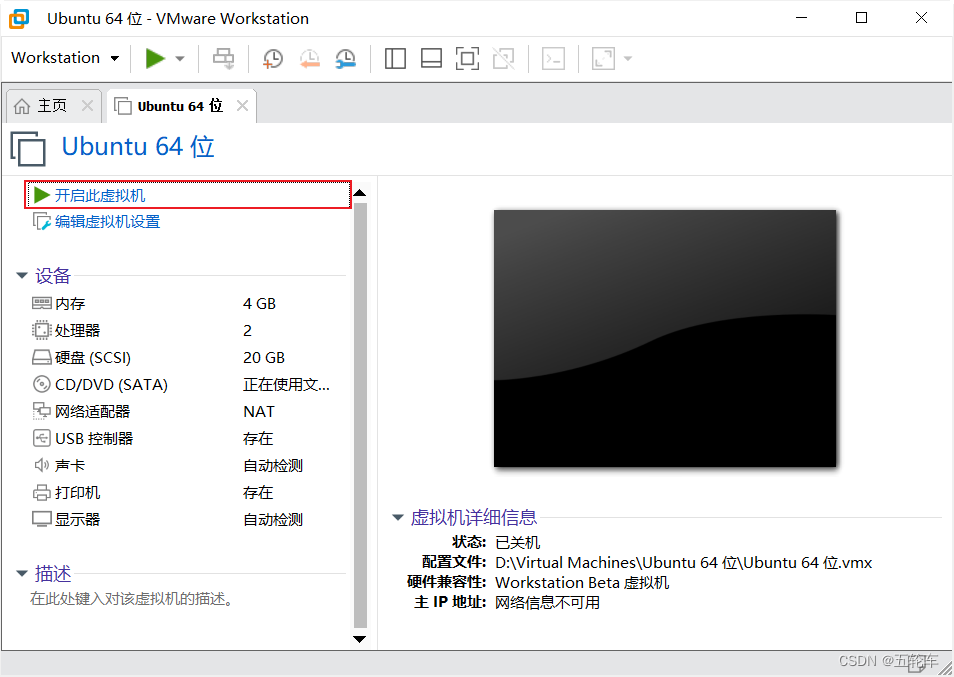
Task: Select the Ubuntu 64 位 tab
Action: 180,104
